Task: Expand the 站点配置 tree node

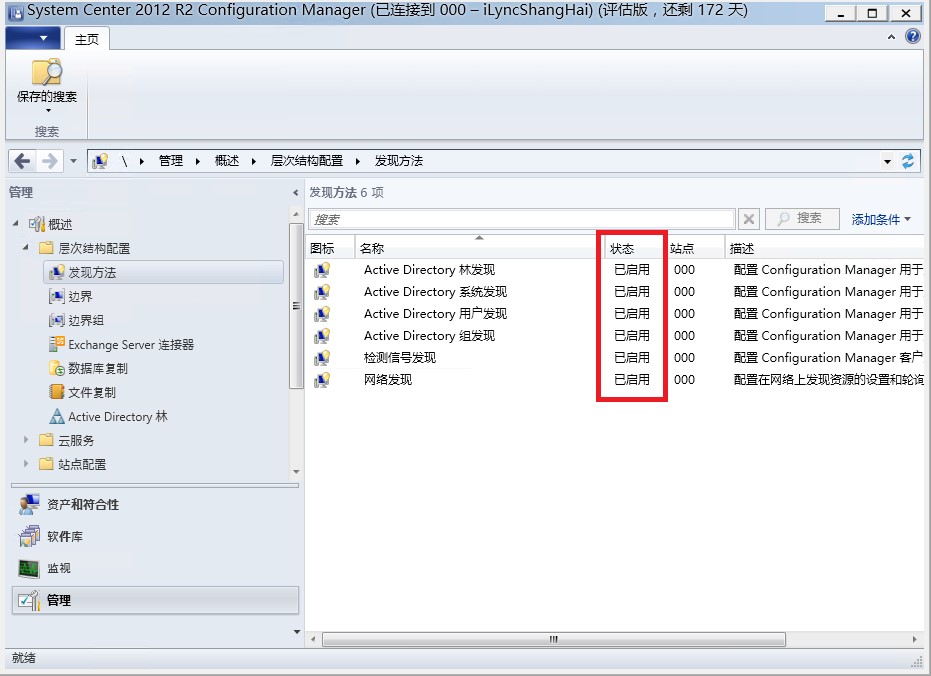Action: point(26,463)
